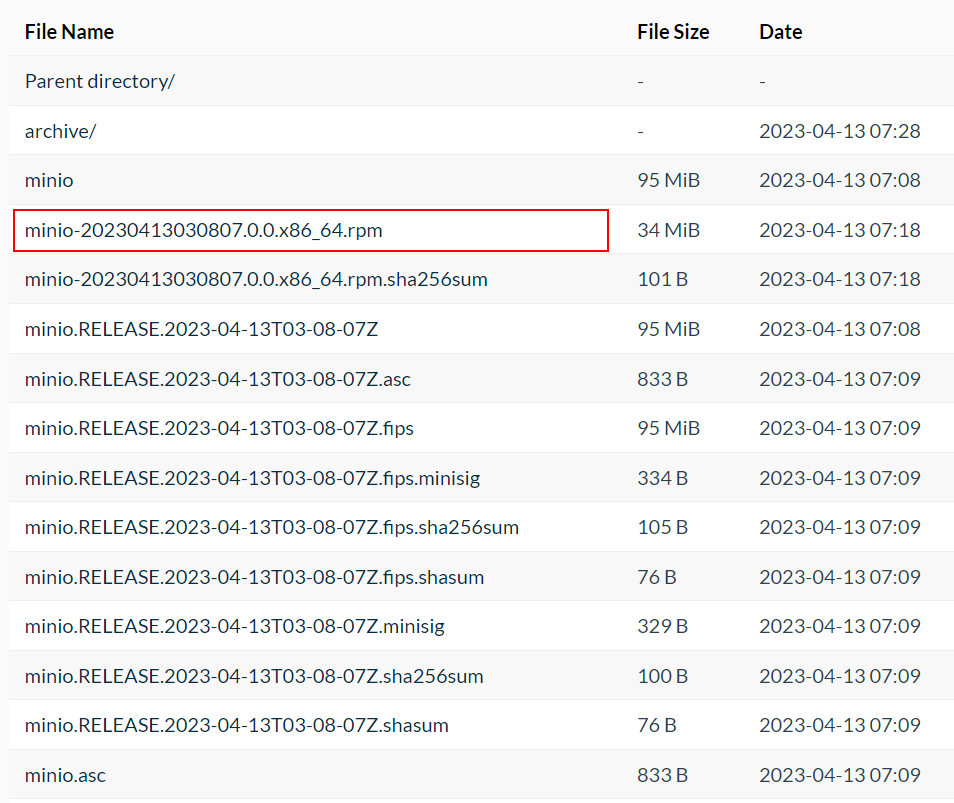
Task: Open minio.RELEASE.2023-04-13T03-08-07Z.shasum file
Action: point(237,725)
